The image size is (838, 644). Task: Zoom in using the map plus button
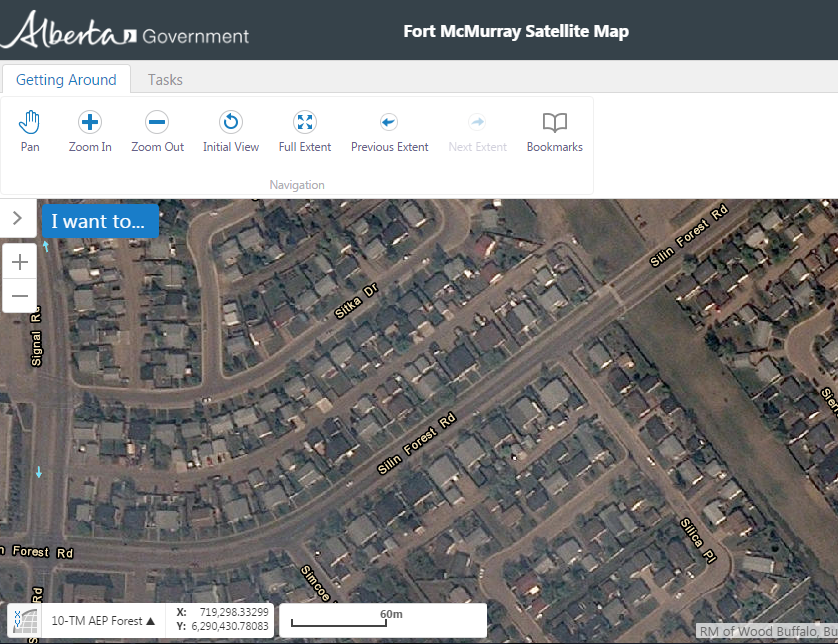pyautogui.click(x=19, y=261)
